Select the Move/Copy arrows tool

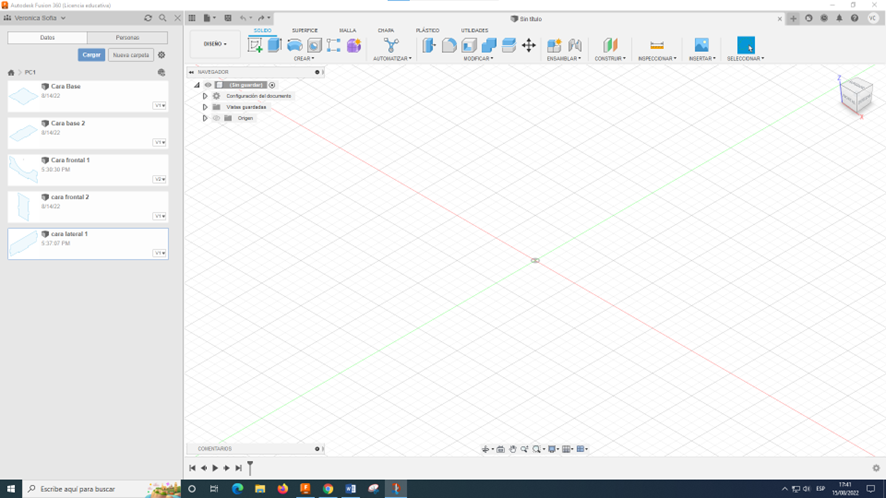click(528, 45)
